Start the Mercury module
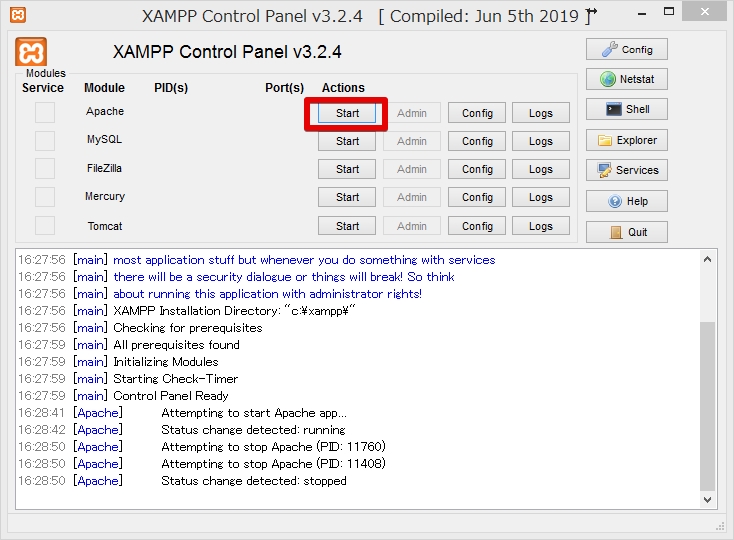Screen dimensions: 734x540 (x=347, y=197)
